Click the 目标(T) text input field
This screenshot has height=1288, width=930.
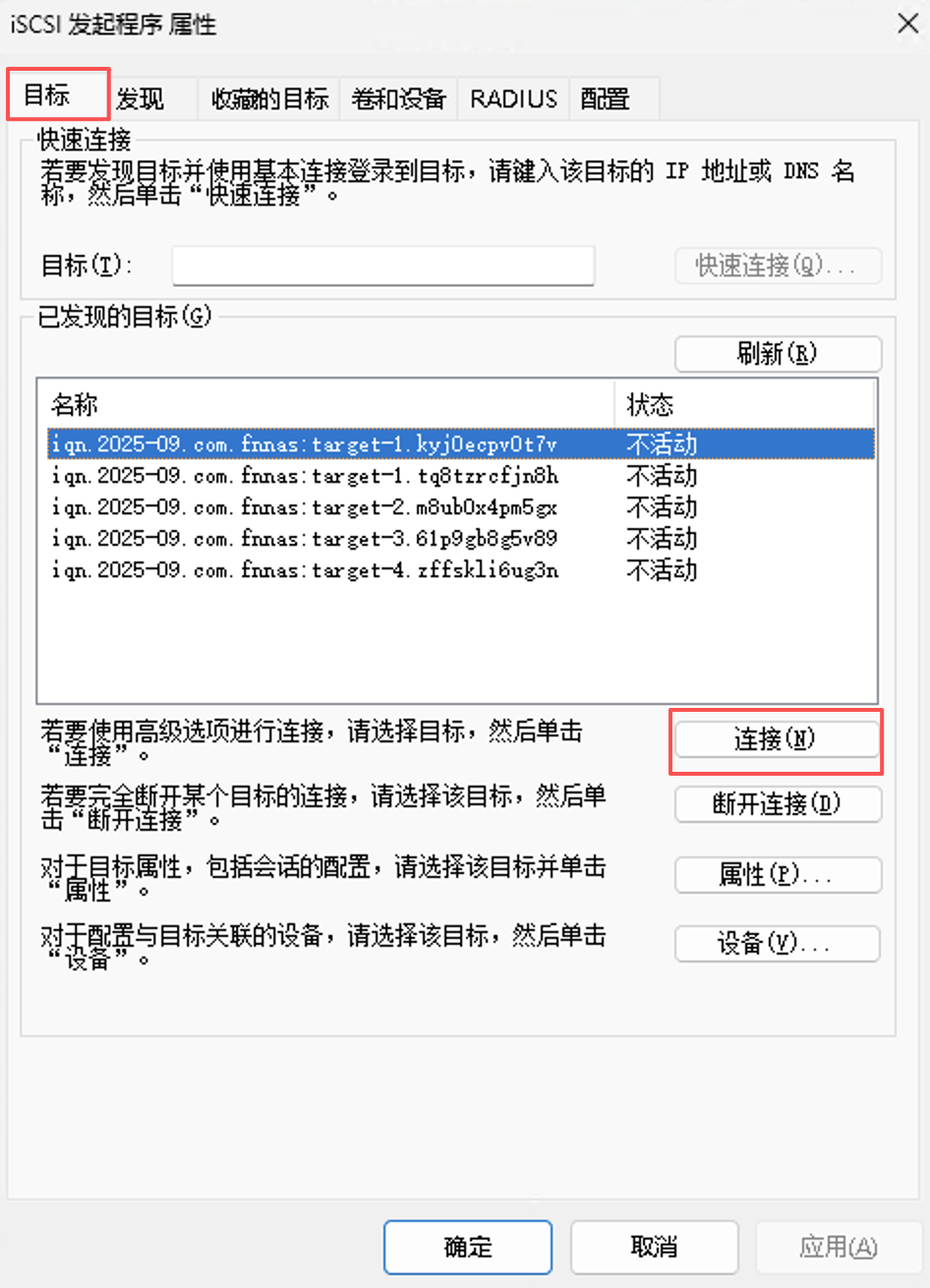pos(383,265)
